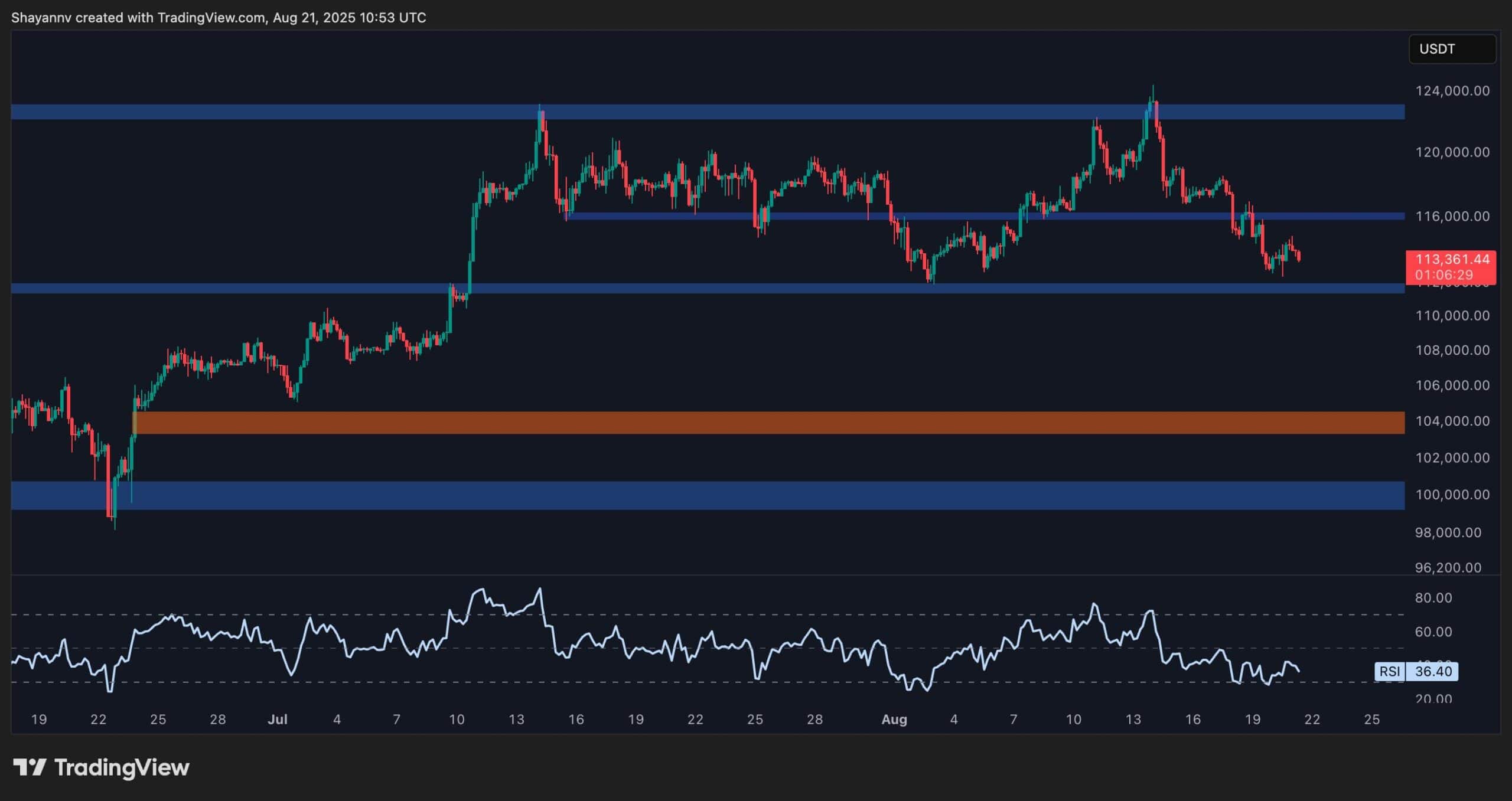Open the USDT currency selector
This screenshot has width=1512, height=801.
(1452, 49)
